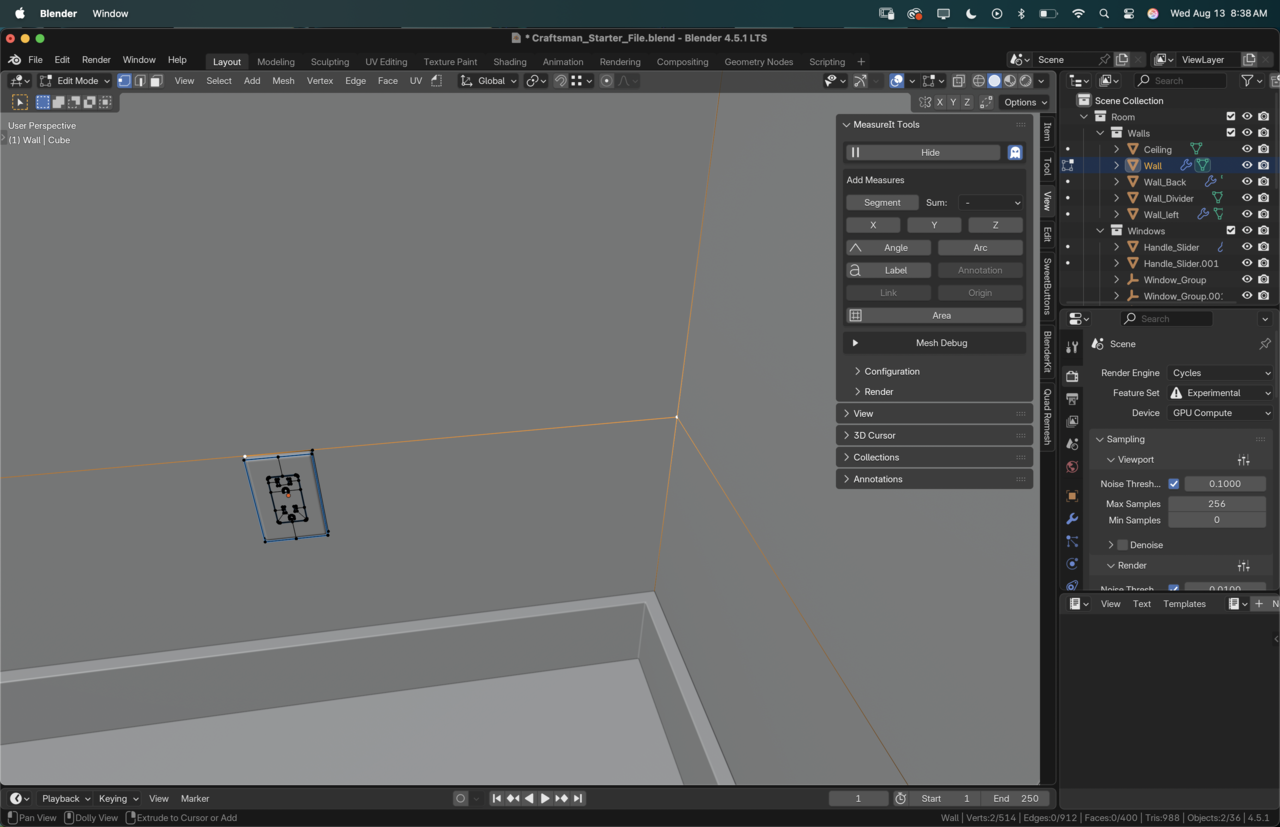Open the View Layer properties tab icon

point(1072,422)
